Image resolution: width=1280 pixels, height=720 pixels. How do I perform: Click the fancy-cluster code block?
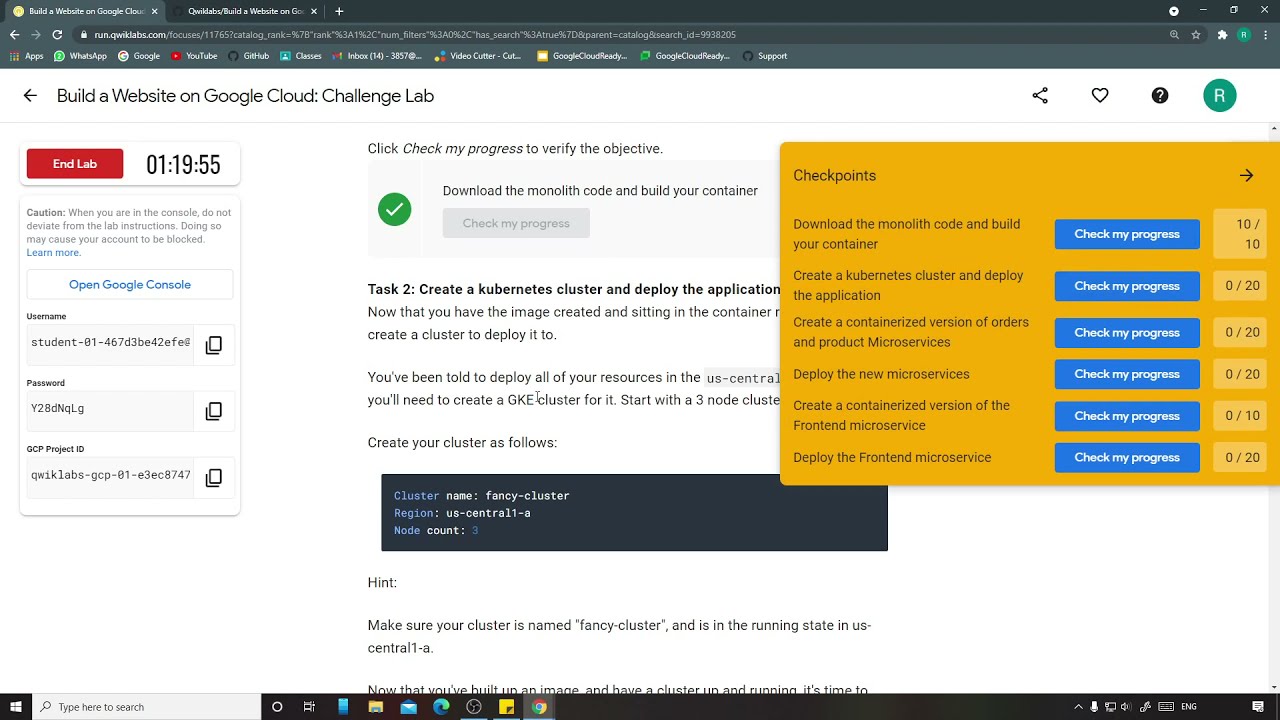click(x=634, y=513)
